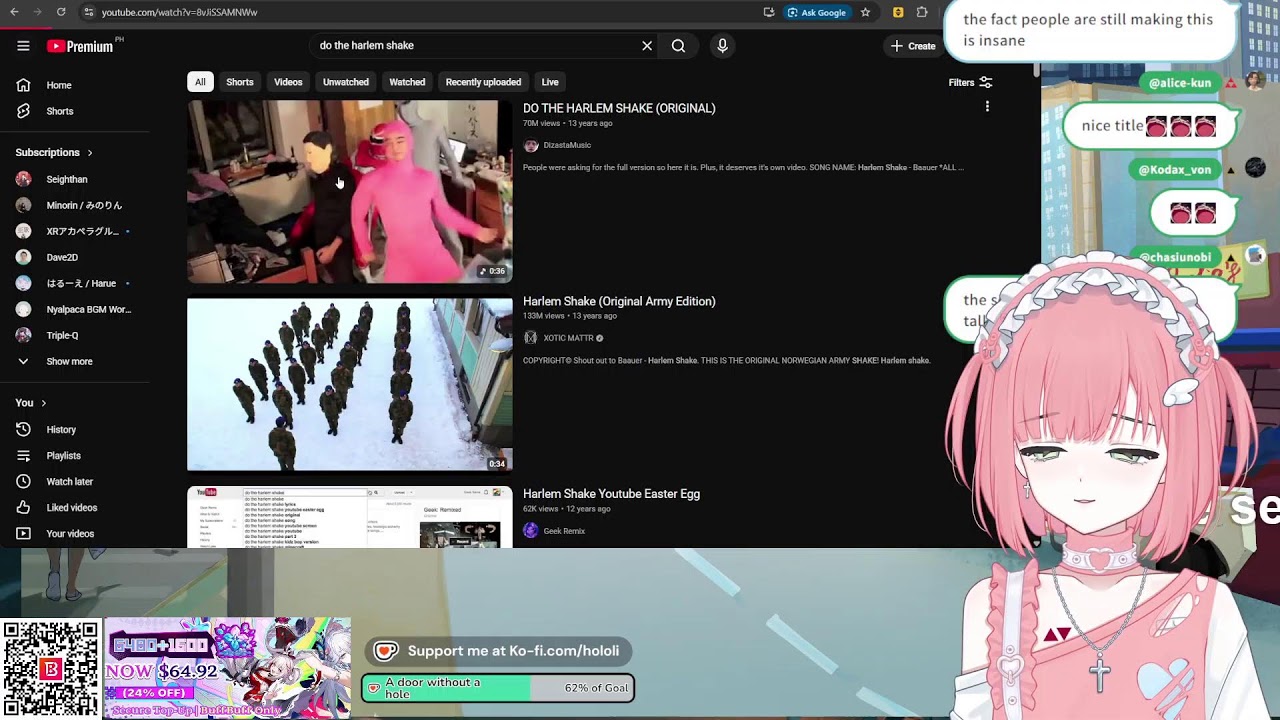Click install/cast icon in address bar
Screen dimensions: 1280x720
pos(768,12)
